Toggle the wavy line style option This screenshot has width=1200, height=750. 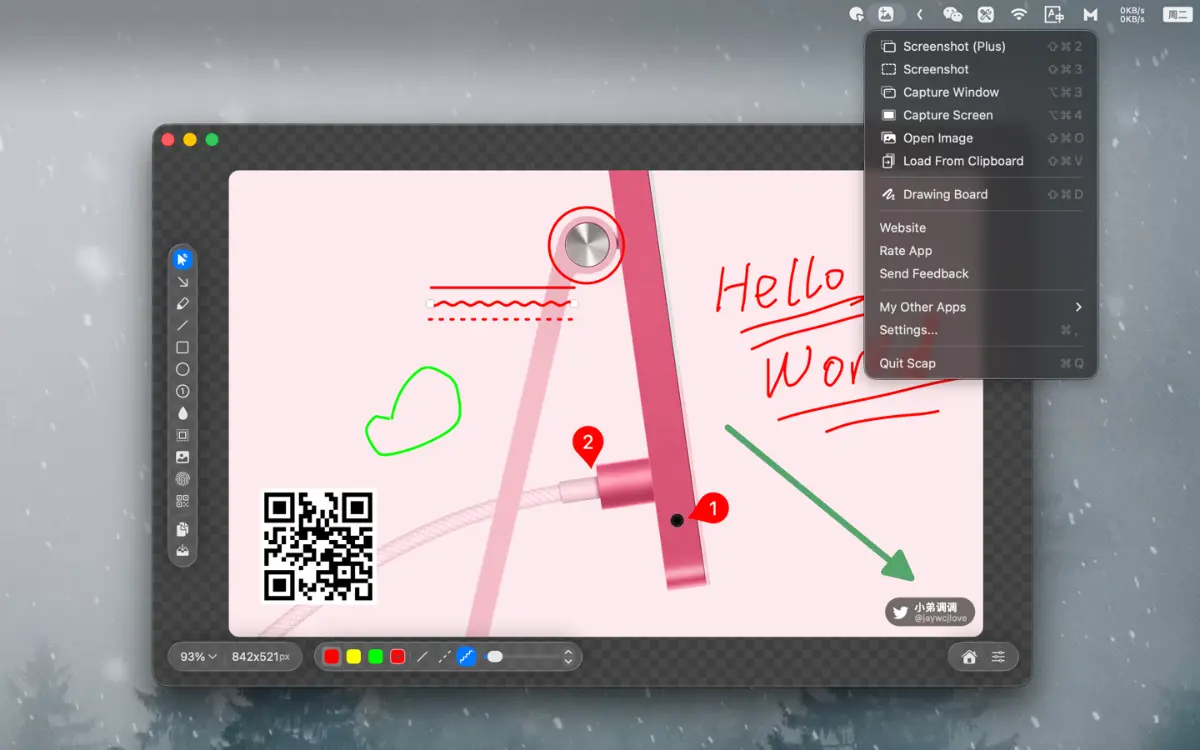[x=468, y=657]
